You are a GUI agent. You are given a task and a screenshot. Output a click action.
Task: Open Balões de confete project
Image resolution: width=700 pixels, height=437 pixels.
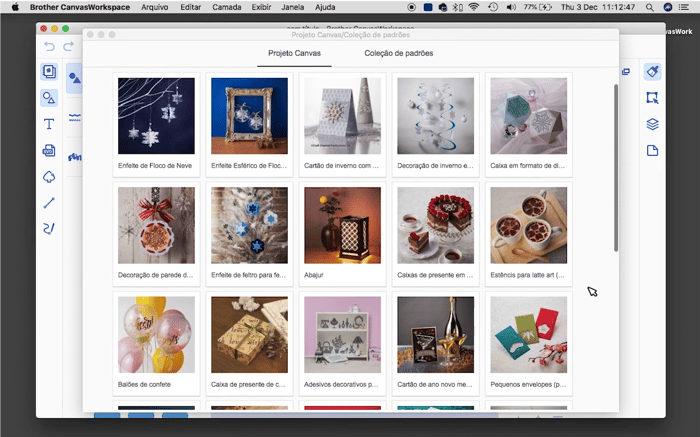click(156, 344)
